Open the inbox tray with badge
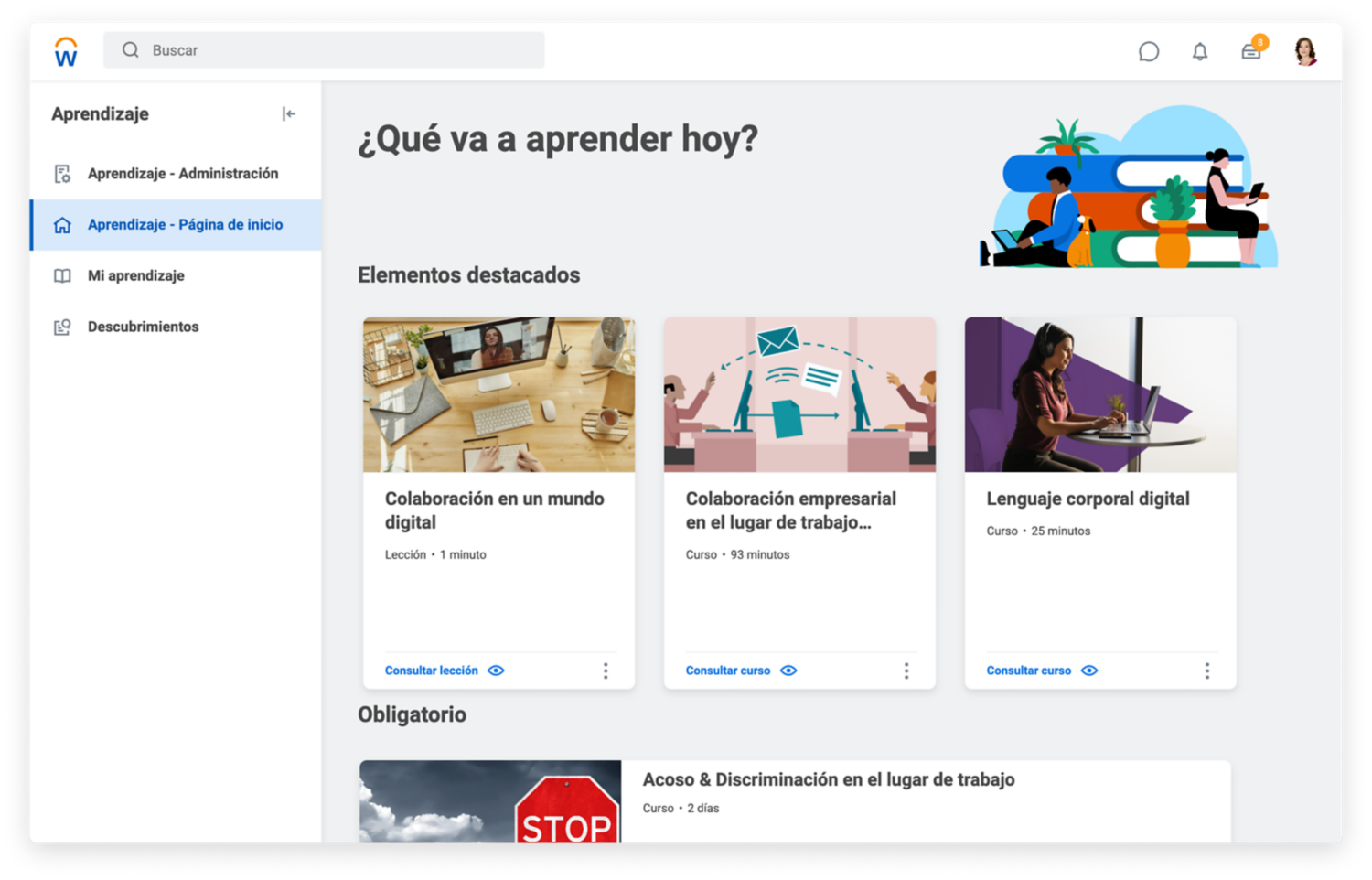The height and width of the screenshot is (880, 1372). click(x=1253, y=49)
